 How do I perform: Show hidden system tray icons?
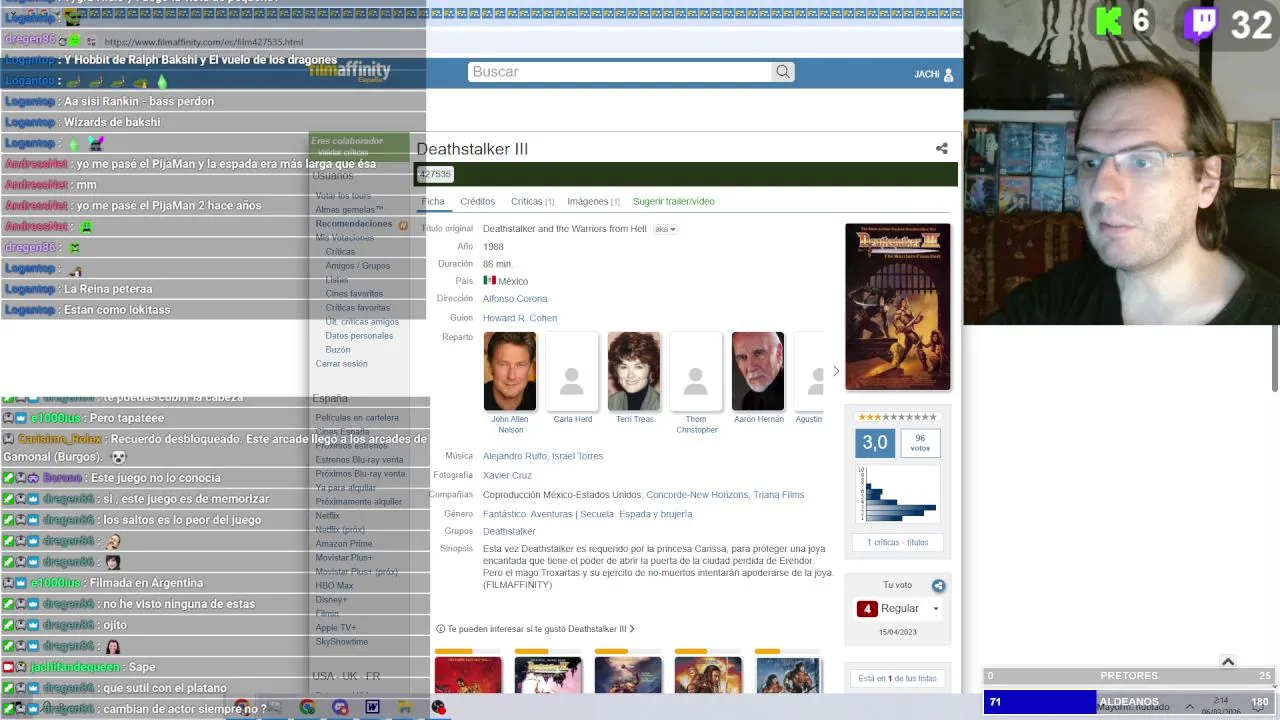coord(1190,707)
